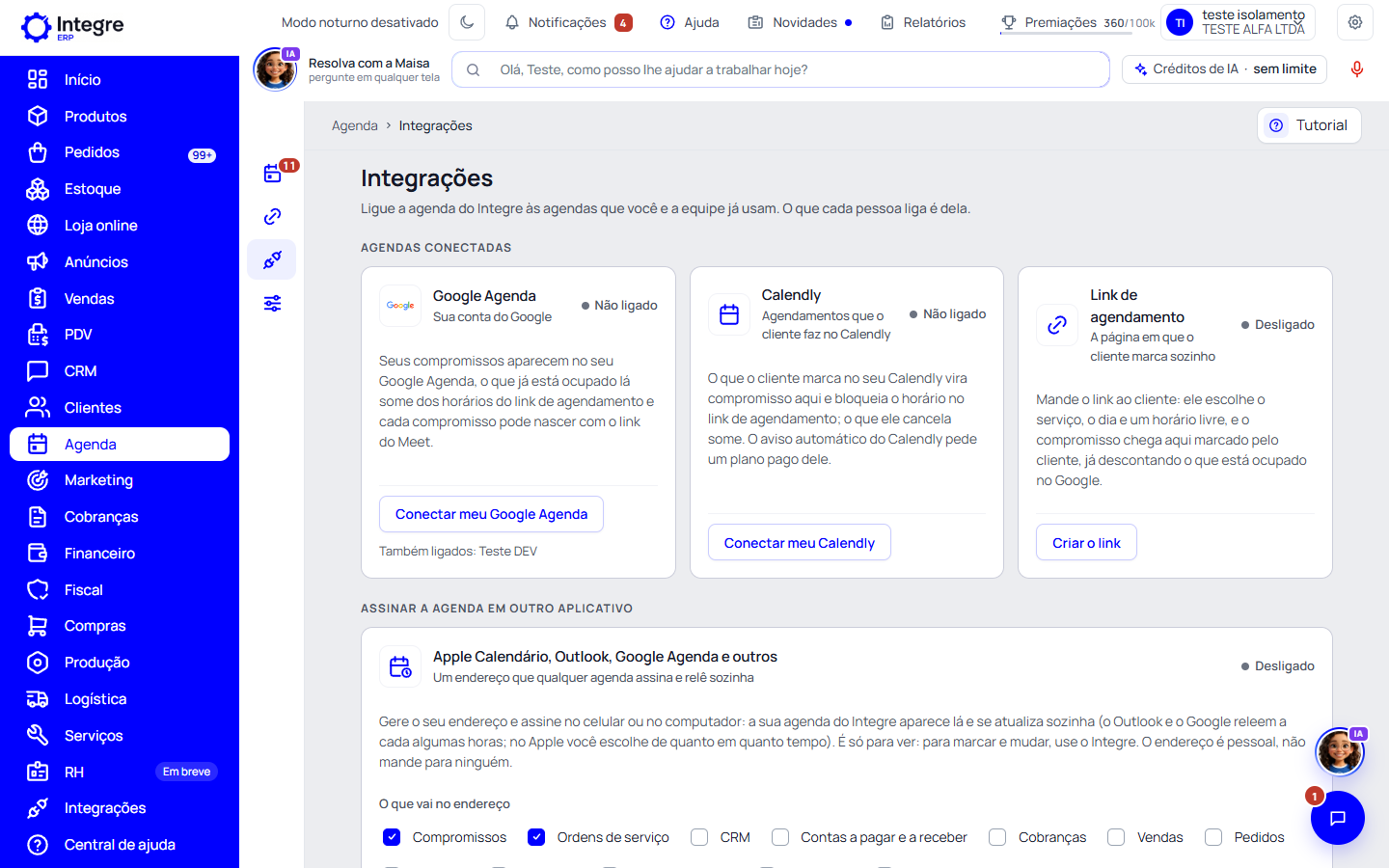
Task: Open Central de ajuda in sidebar
Action: point(120,845)
